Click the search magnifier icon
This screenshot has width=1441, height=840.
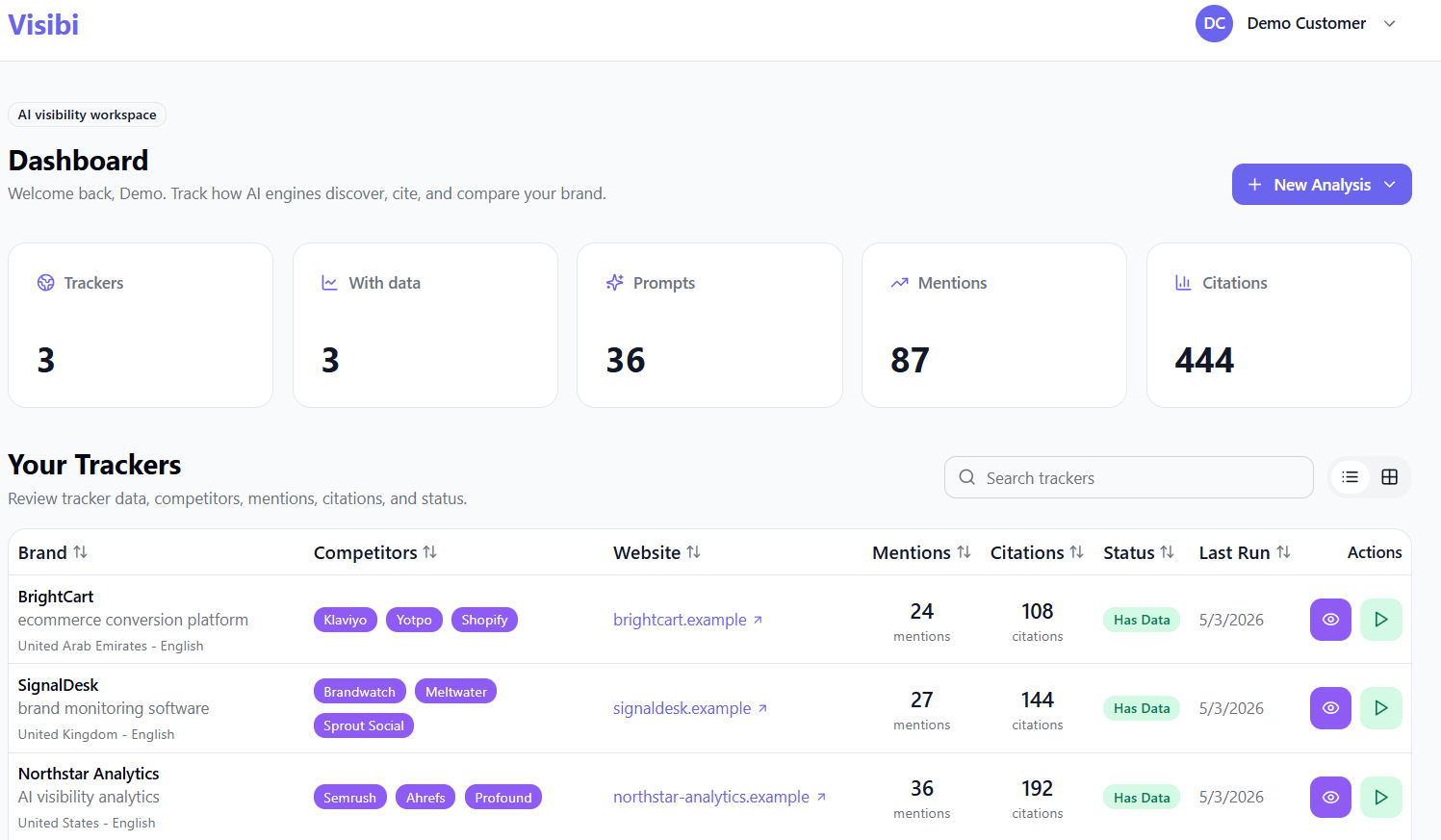(967, 477)
